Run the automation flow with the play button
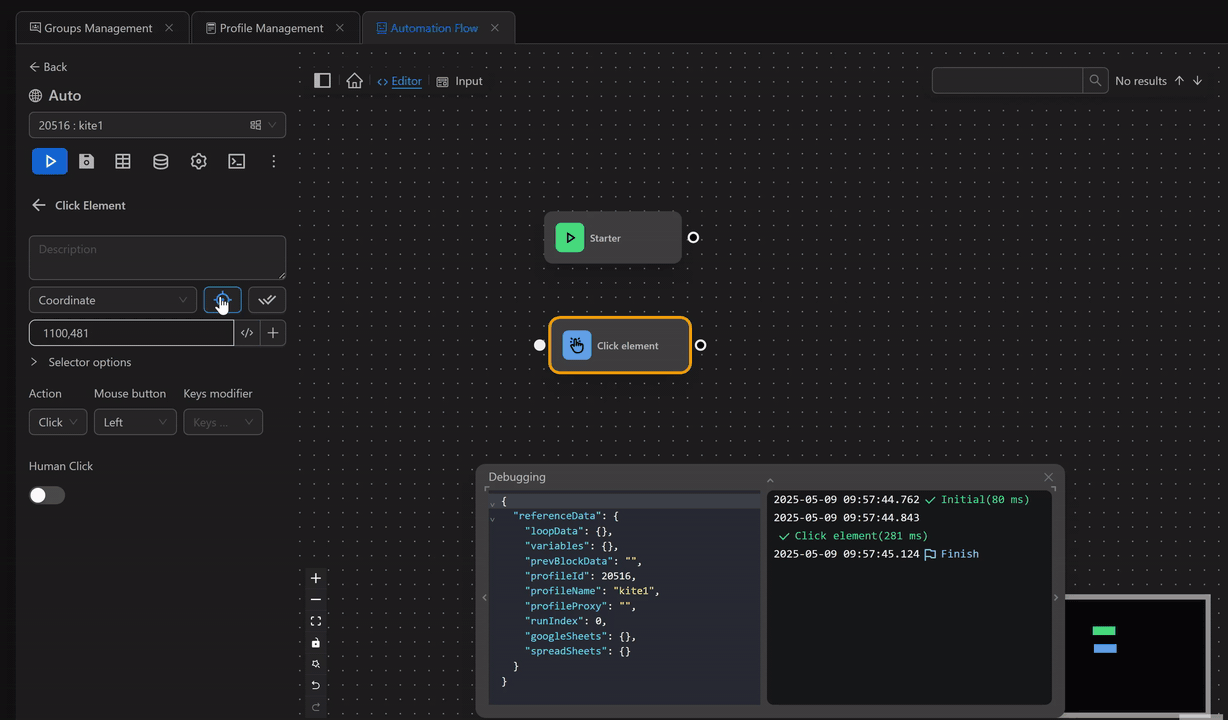 pyautogui.click(x=50, y=161)
